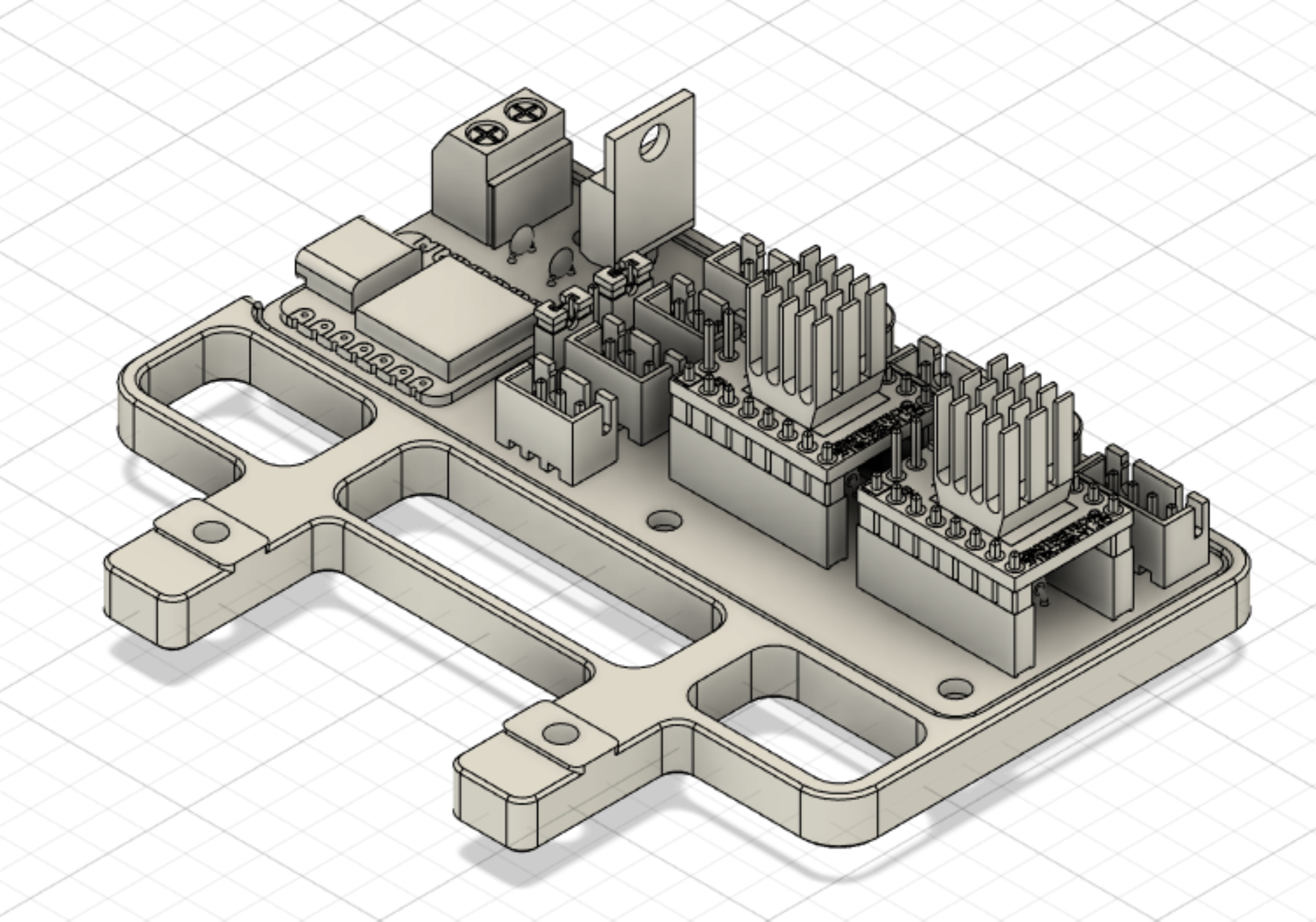Click the screw hole in the right mounting tab
This screenshot has width=1316, height=922.
tap(561, 734)
